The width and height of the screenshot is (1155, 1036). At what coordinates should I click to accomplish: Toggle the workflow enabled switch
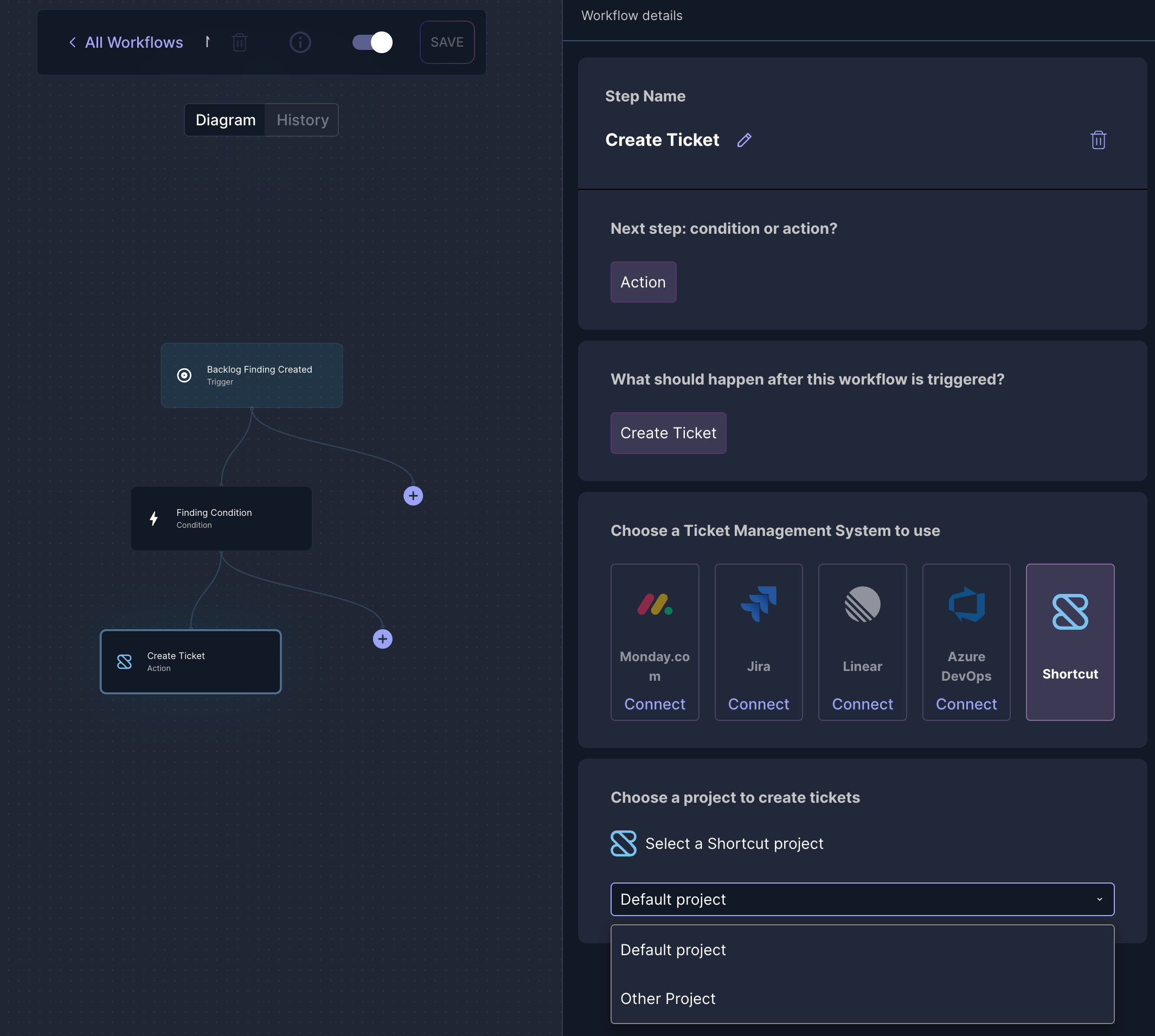coord(373,42)
